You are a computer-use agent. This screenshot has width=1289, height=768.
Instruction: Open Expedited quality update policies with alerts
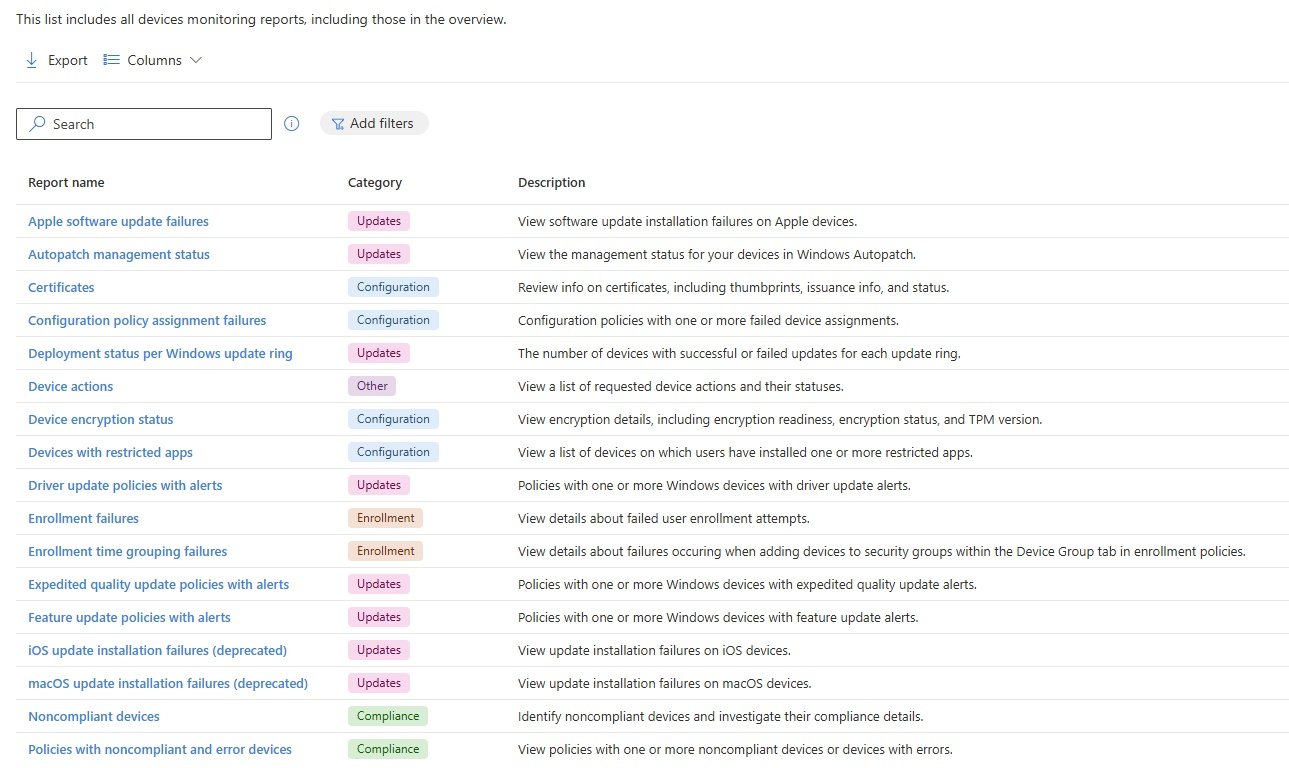[158, 584]
